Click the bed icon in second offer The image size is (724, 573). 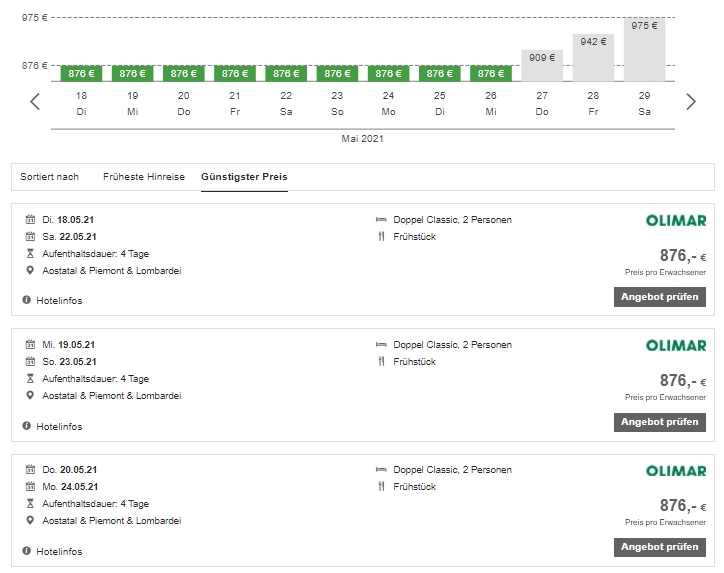click(x=381, y=344)
